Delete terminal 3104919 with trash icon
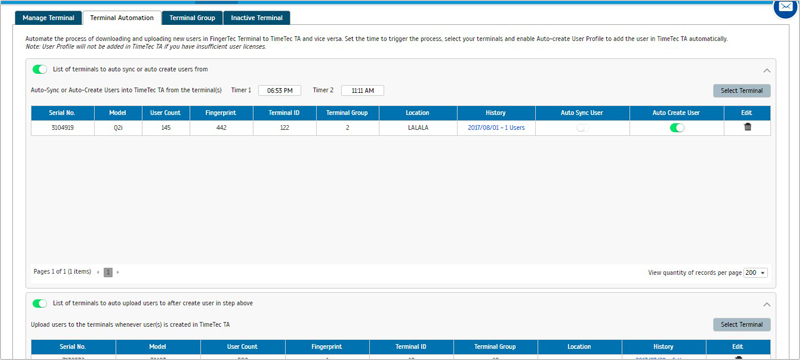This screenshot has width=800, height=360. click(x=747, y=127)
